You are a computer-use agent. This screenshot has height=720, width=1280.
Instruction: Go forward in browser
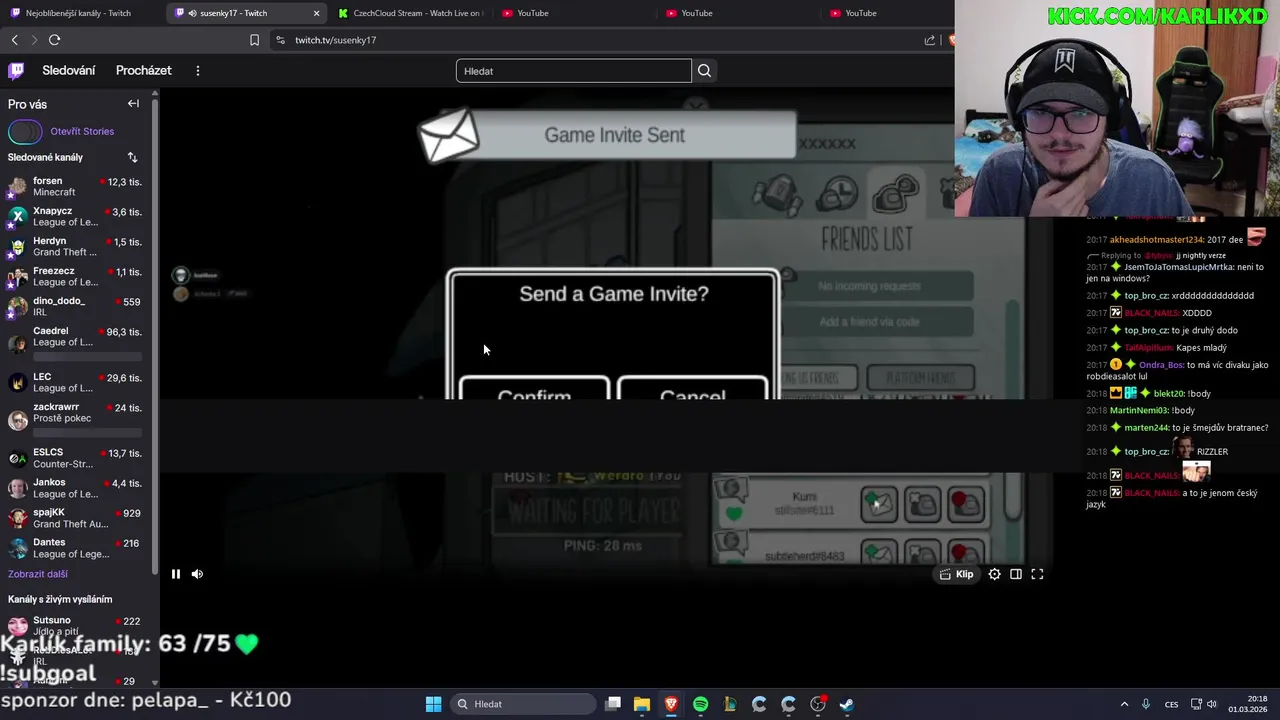point(34,40)
